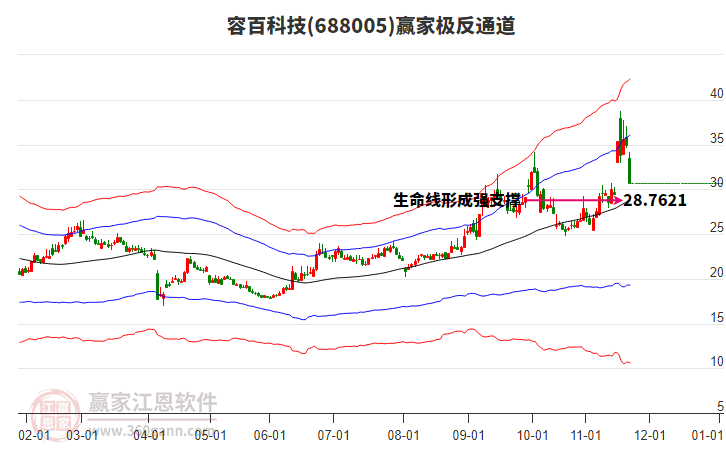Click the 10 price axis label
This screenshot has height=450, width=726.
(717, 362)
